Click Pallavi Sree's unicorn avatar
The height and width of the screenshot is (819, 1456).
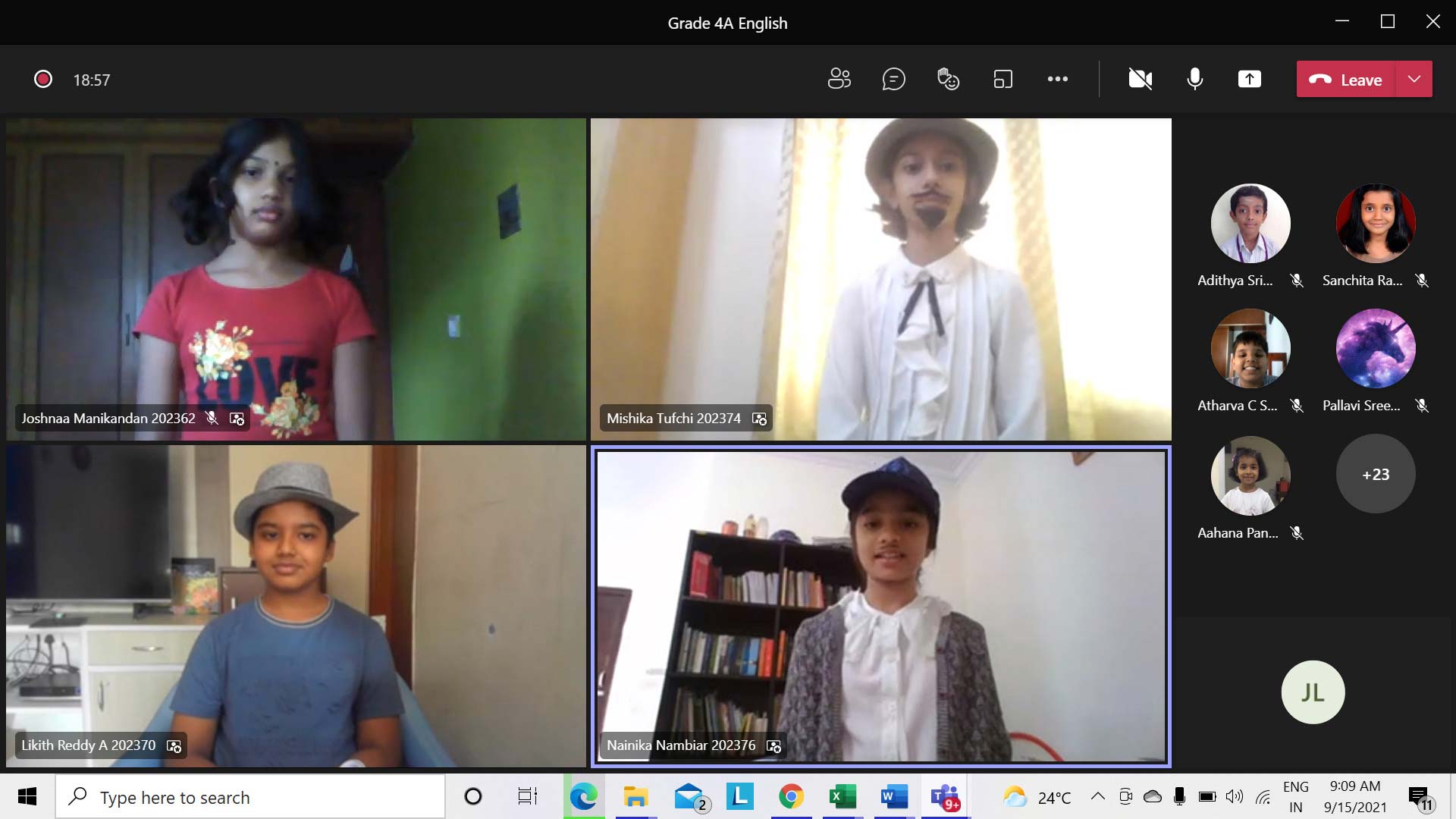click(1375, 349)
